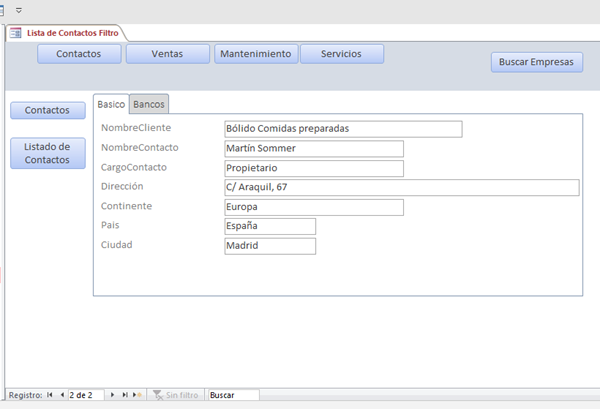Select the Lista de Contactos Filtro tab

coord(72,33)
